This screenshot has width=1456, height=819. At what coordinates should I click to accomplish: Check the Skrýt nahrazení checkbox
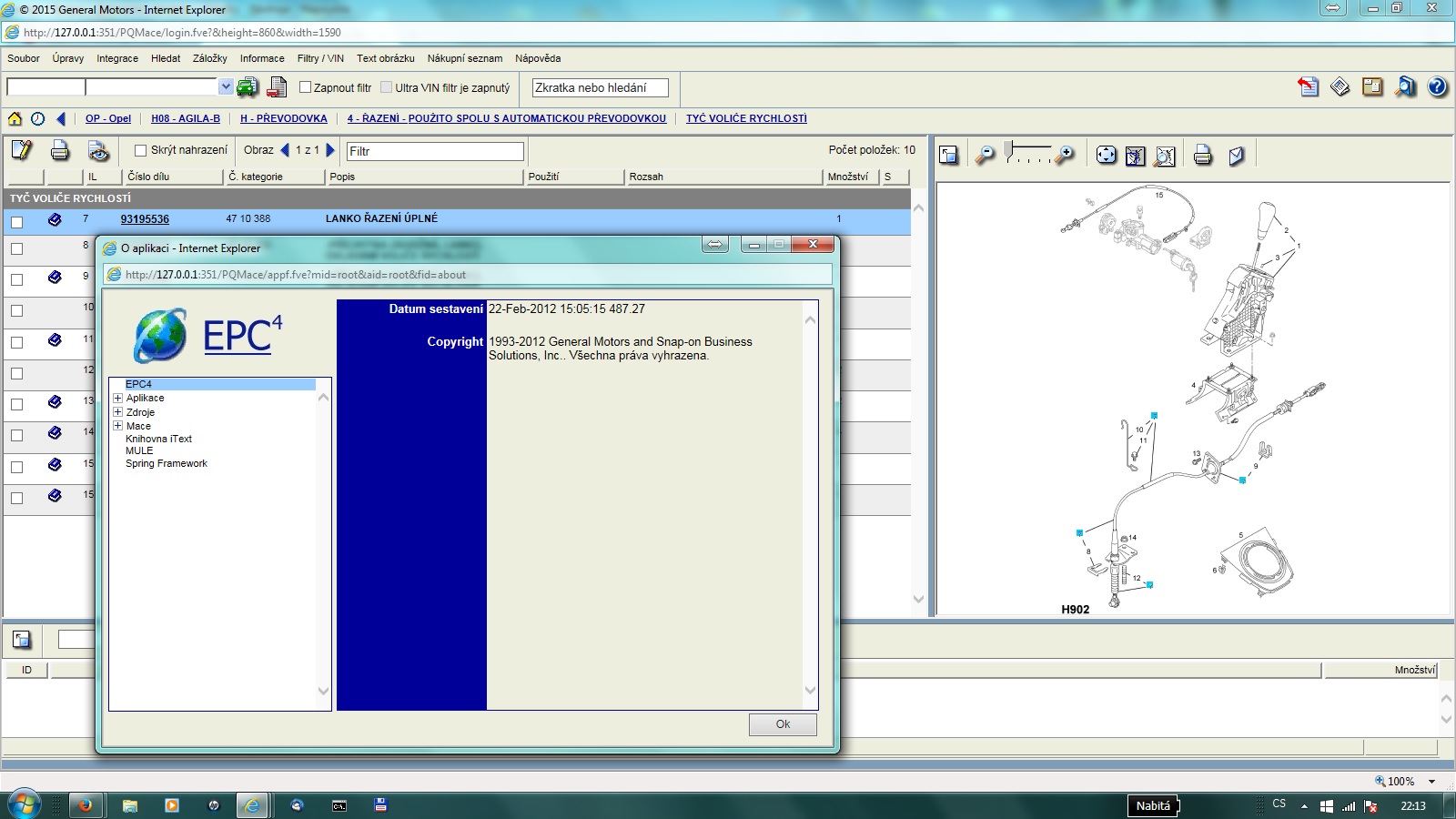click(140, 150)
